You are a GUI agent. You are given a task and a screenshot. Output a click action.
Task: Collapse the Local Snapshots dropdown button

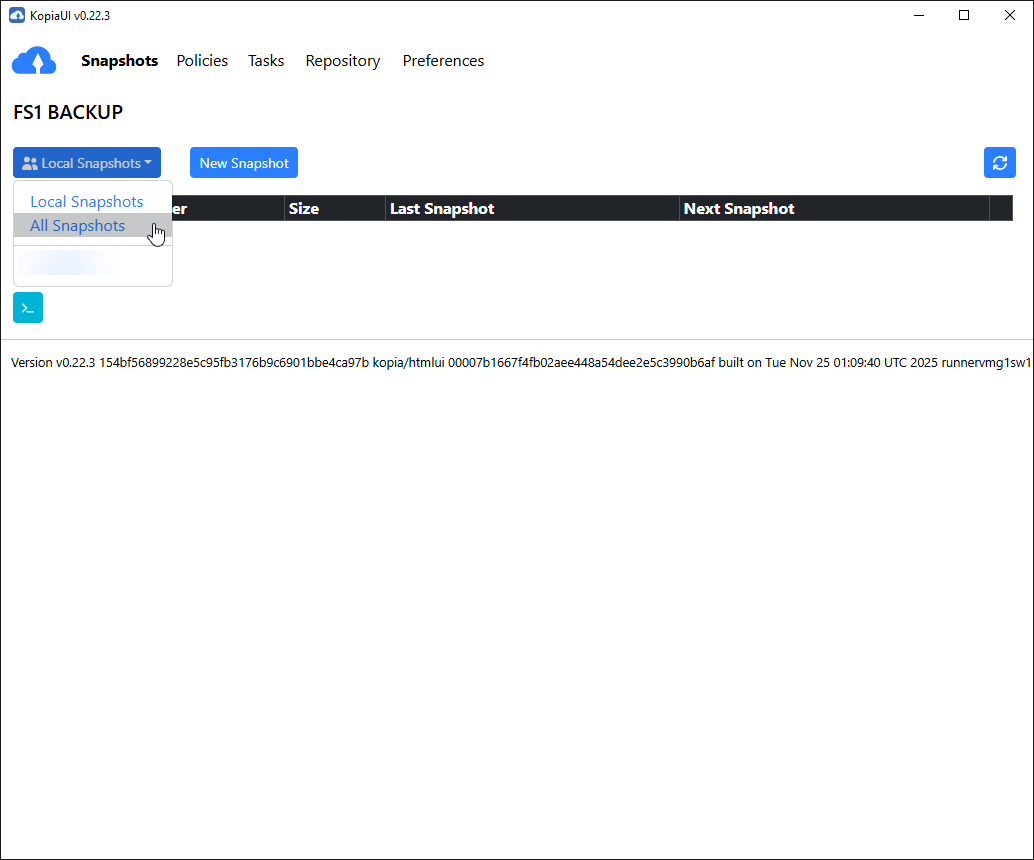click(x=87, y=163)
